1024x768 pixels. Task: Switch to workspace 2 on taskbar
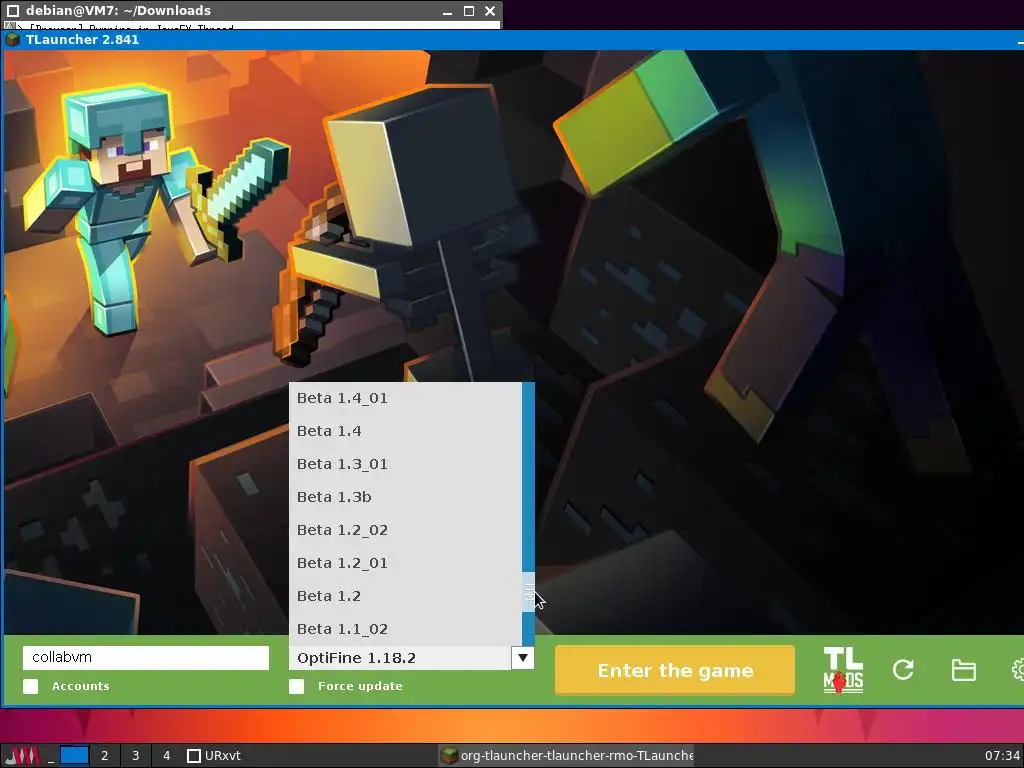(x=104, y=756)
